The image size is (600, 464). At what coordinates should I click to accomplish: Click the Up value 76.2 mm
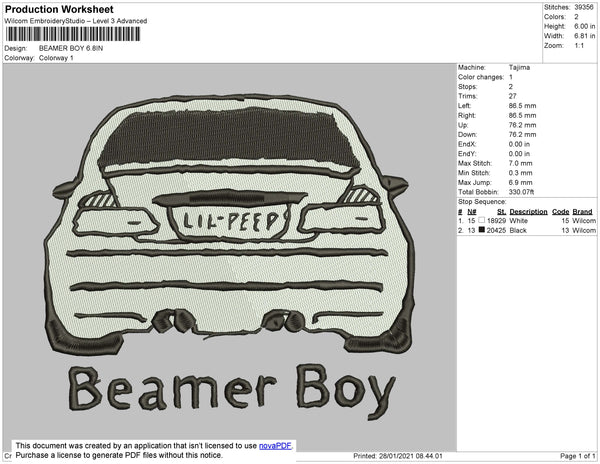522,125
